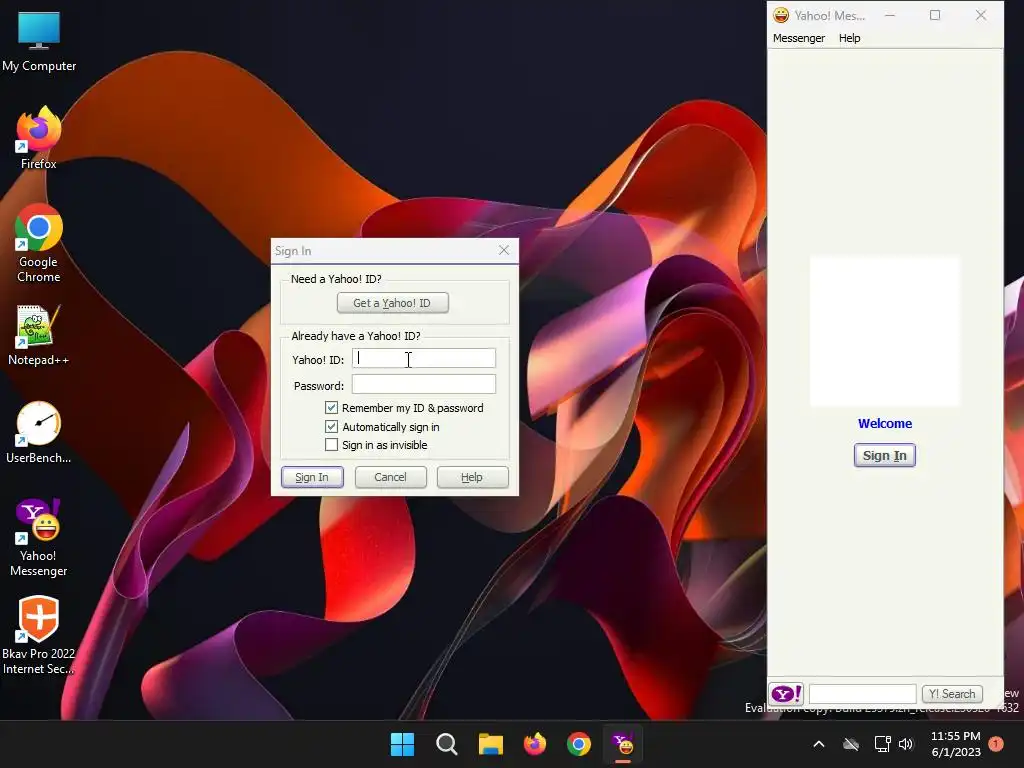1024x768 pixels.
Task: Open the Messenger menu
Action: pos(799,38)
